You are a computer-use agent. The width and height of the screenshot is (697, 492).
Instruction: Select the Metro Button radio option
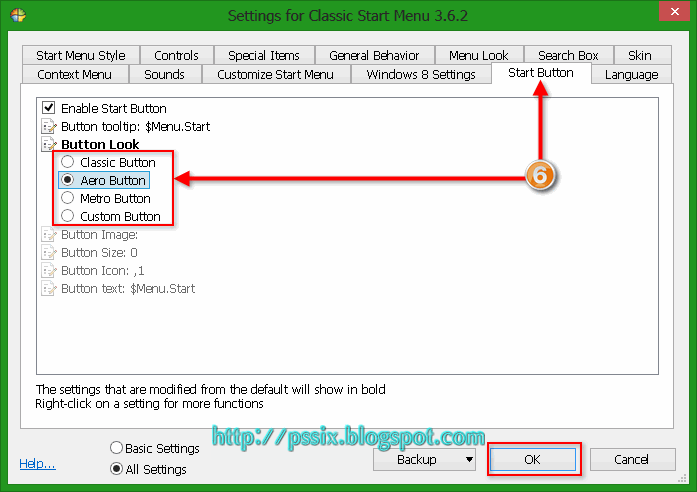click(68, 198)
